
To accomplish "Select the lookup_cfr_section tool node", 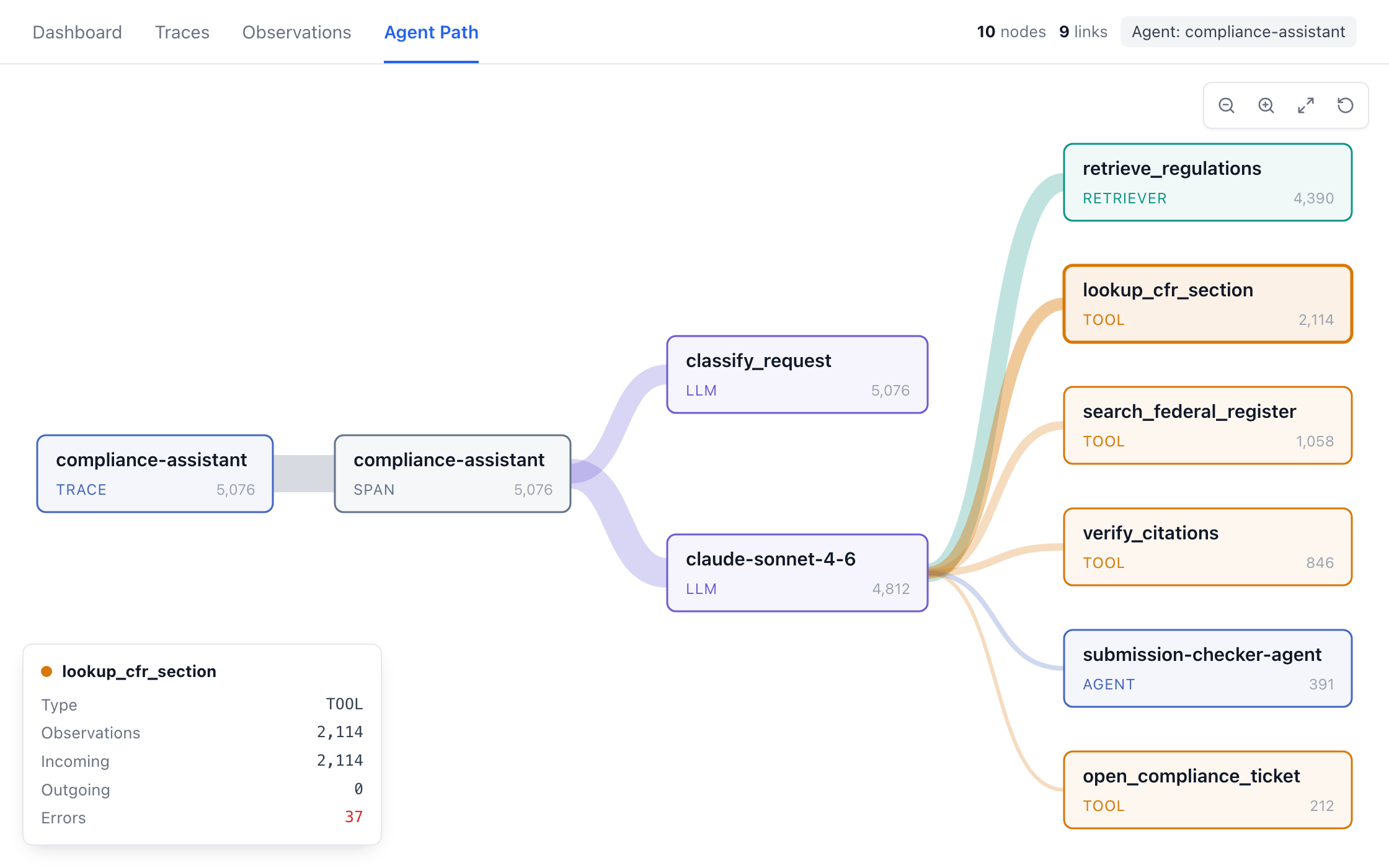I will pyautogui.click(x=1208, y=304).
